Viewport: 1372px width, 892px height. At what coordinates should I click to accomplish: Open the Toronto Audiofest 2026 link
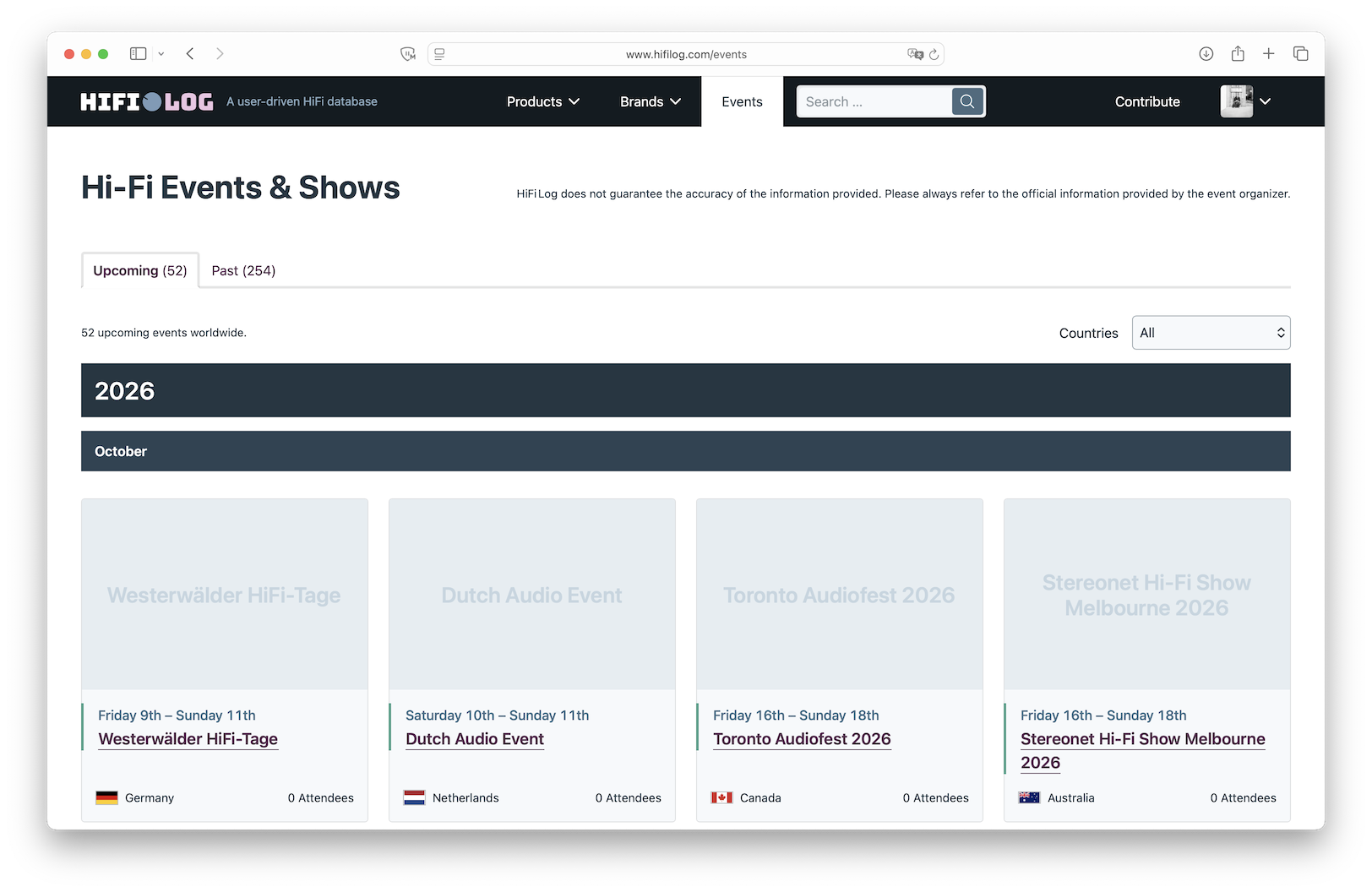[x=802, y=739]
